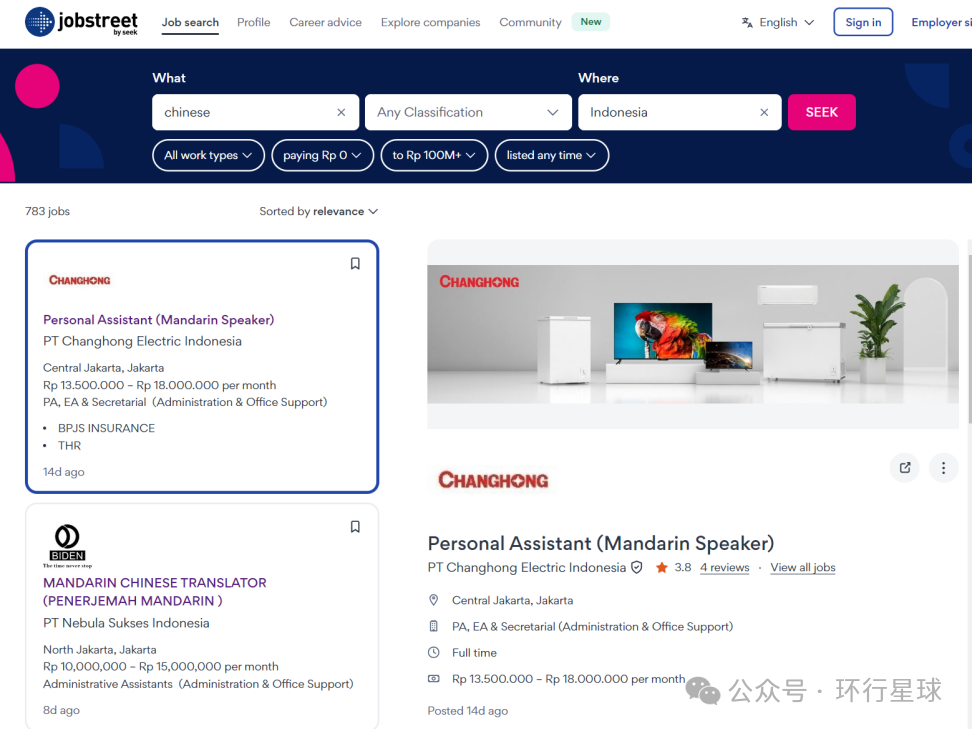Click the '14d ago' text in job card
Image resolution: width=972 pixels, height=729 pixels.
click(x=63, y=472)
